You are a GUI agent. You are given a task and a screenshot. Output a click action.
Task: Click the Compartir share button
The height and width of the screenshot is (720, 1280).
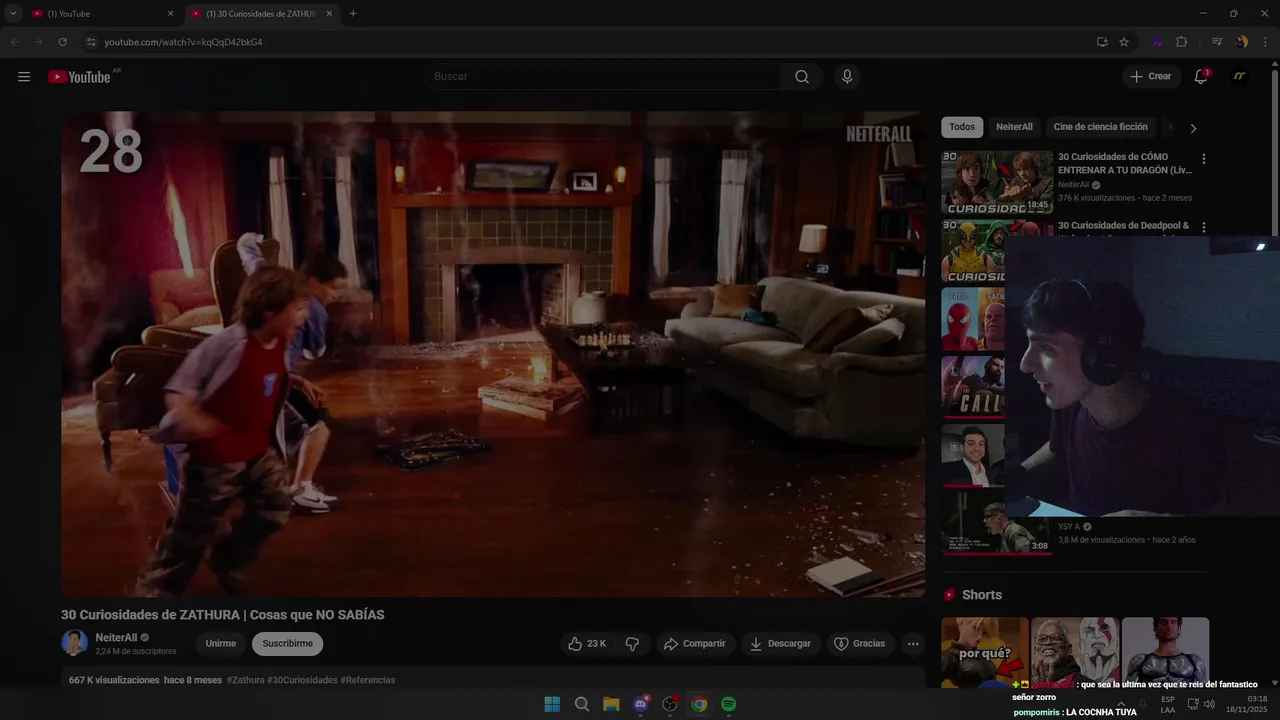pyautogui.click(x=694, y=644)
